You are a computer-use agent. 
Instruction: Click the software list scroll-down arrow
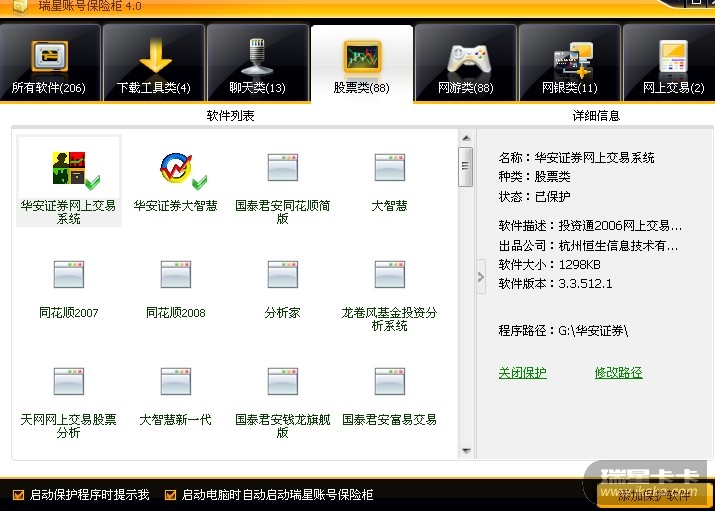466,451
